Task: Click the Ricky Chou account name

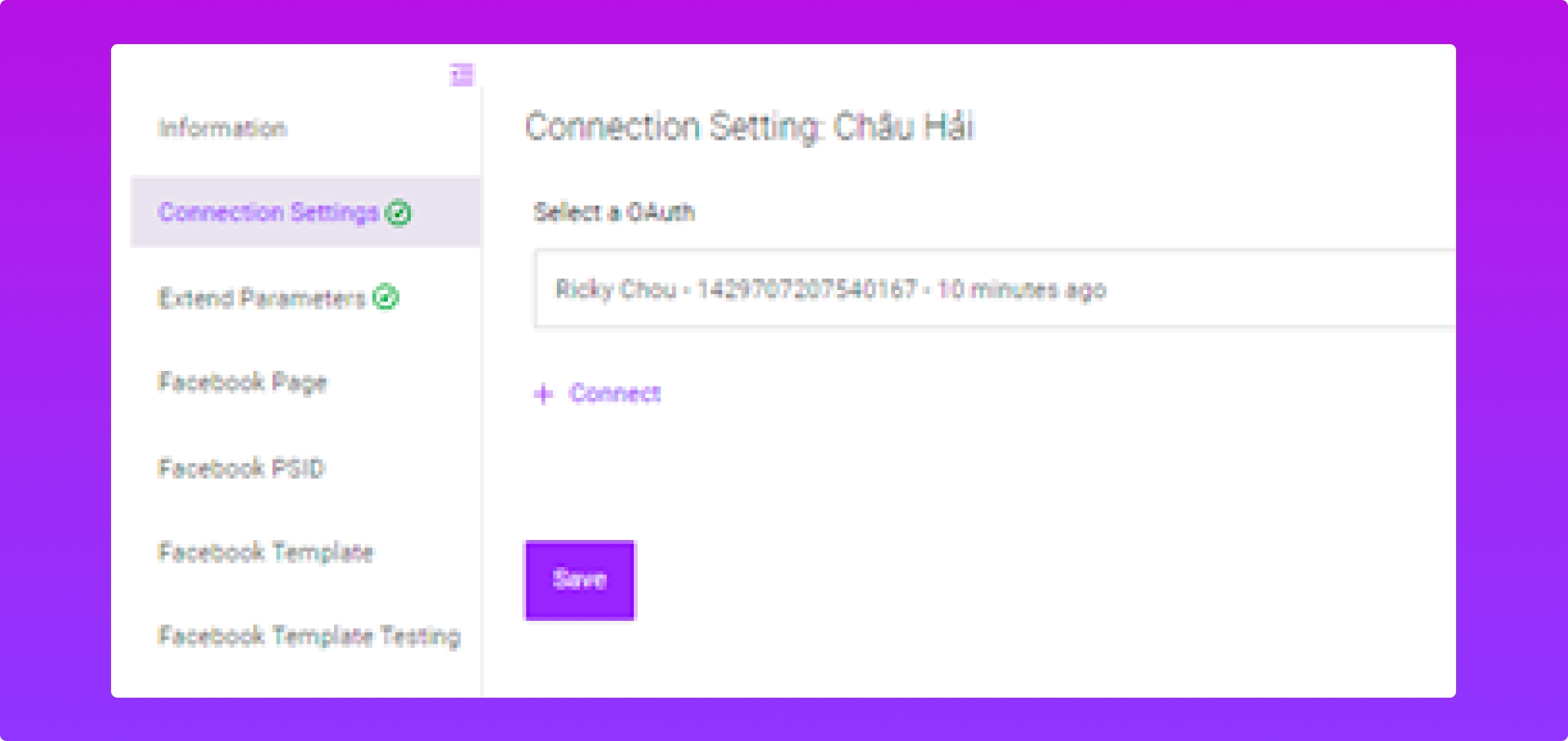Action: click(x=616, y=289)
